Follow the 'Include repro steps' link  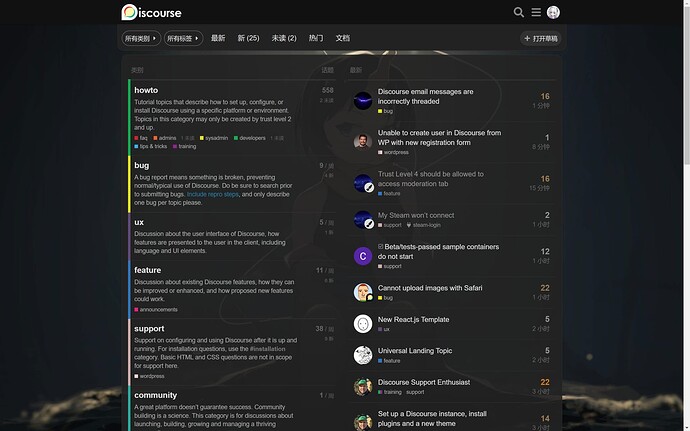tap(213, 194)
